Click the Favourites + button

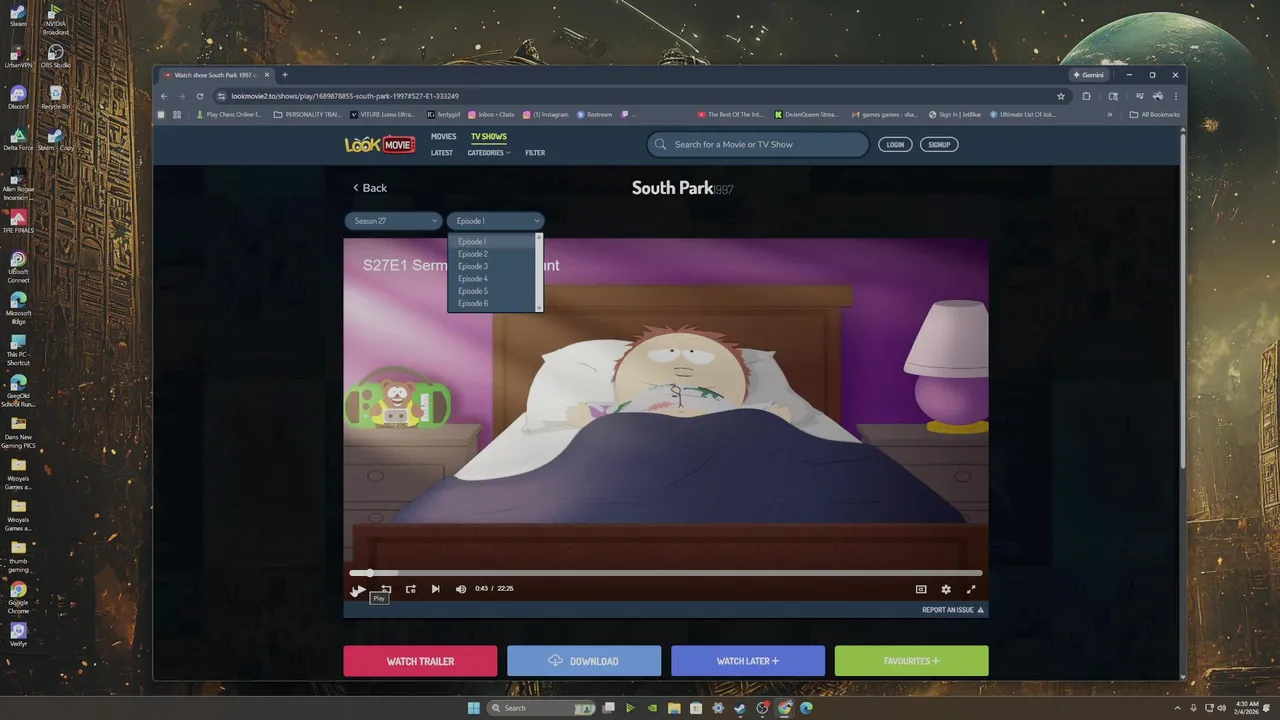coord(912,661)
